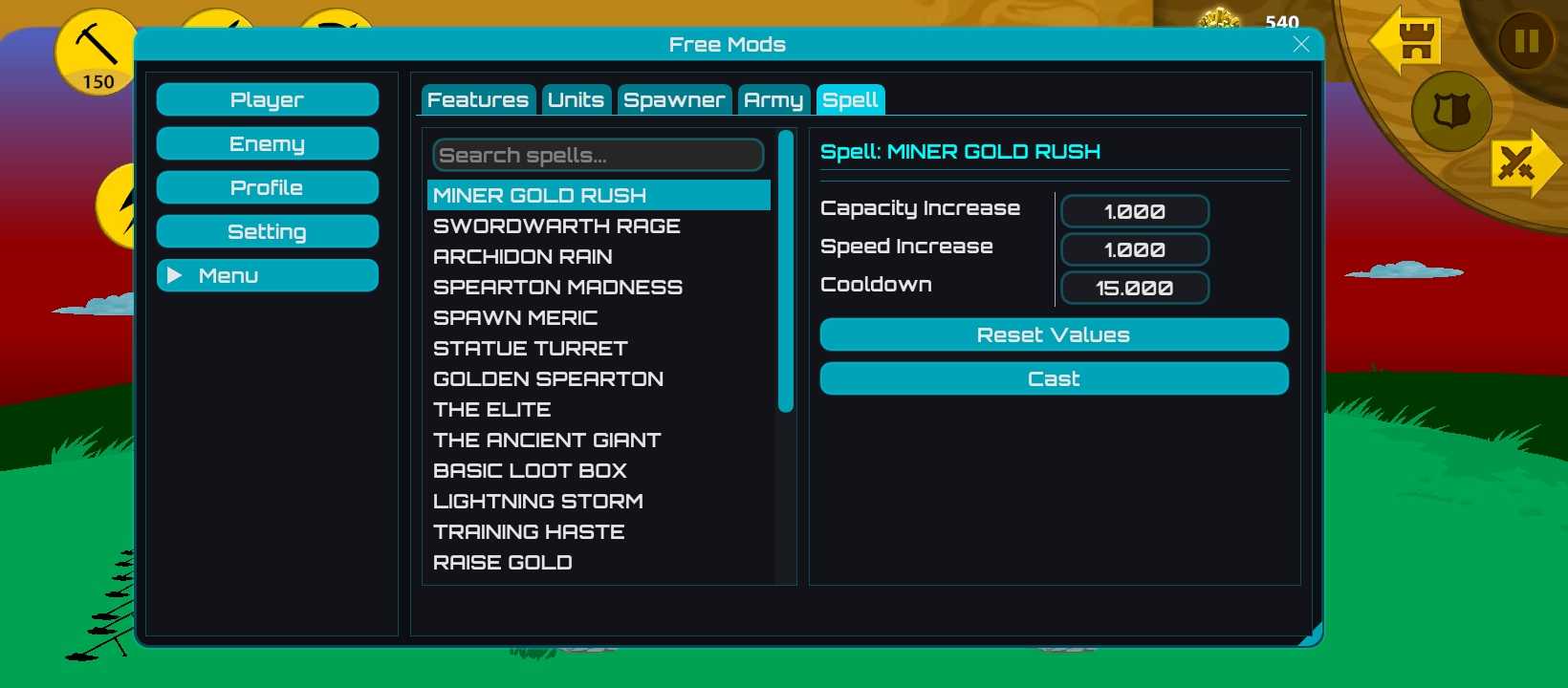Focus the Search spells field
The height and width of the screenshot is (688, 1568).
pos(598,156)
